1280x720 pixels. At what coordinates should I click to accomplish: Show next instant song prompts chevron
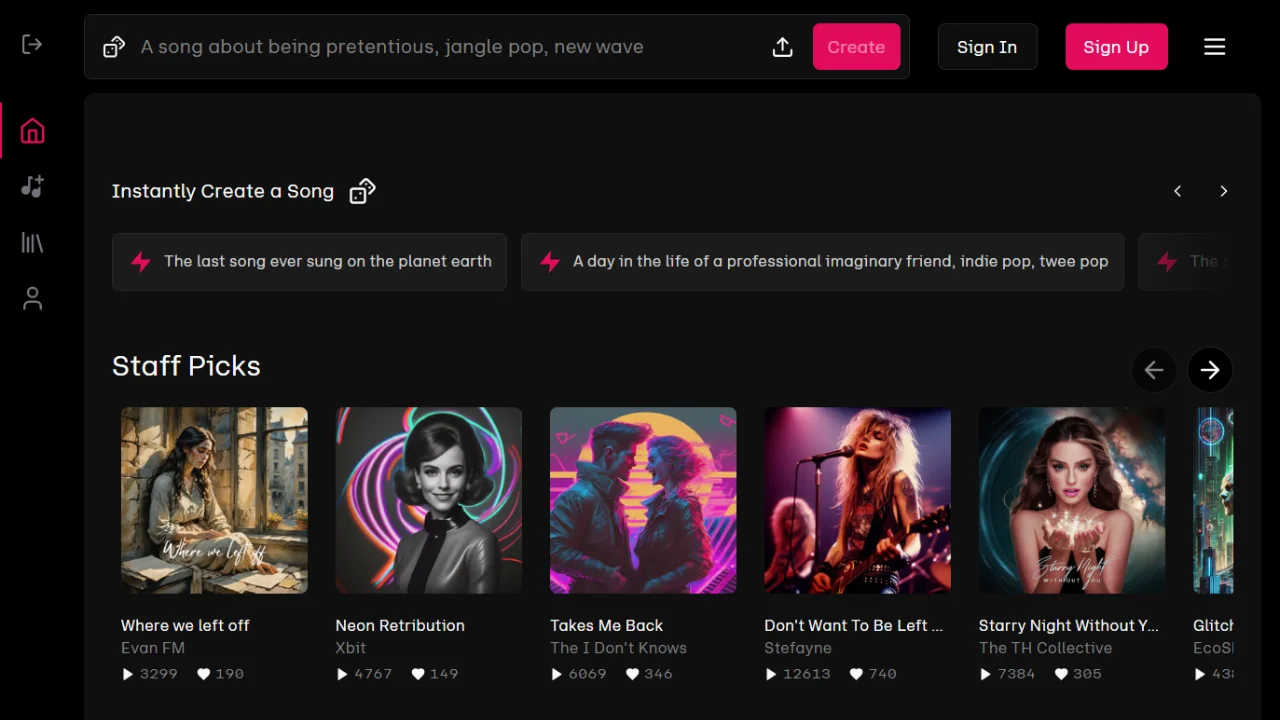pos(1223,191)
